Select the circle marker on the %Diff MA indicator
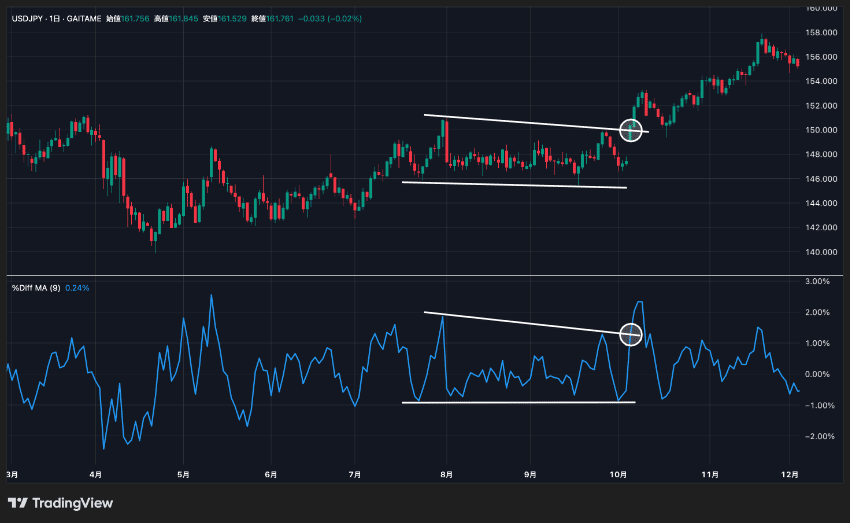The width and height of the screenshot is (850, 523). (630, 334)
